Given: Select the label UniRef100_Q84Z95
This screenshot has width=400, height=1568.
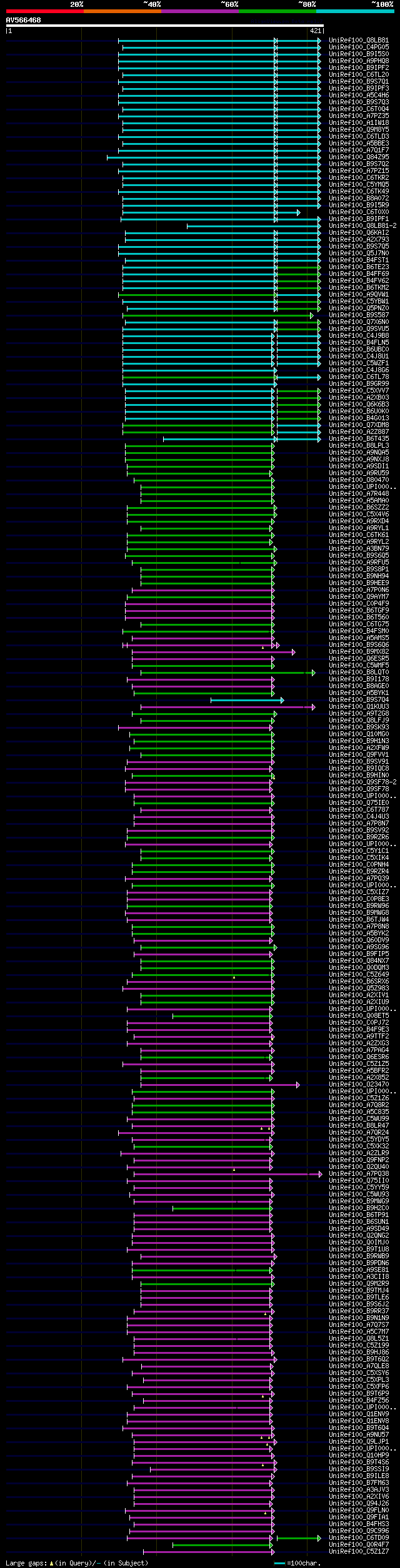Looking at the screenshot, I should (359, 157).
